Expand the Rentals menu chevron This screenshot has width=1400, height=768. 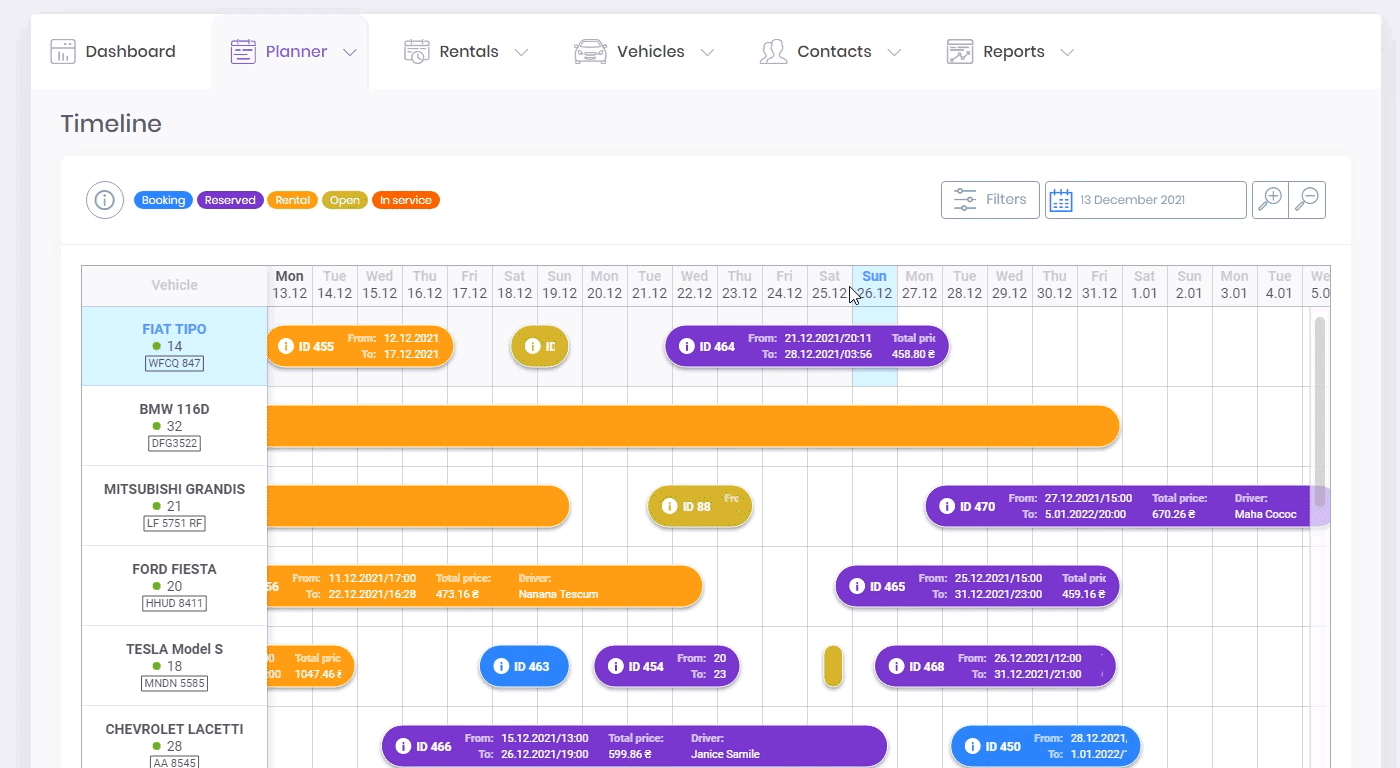(x=521, y=53)
